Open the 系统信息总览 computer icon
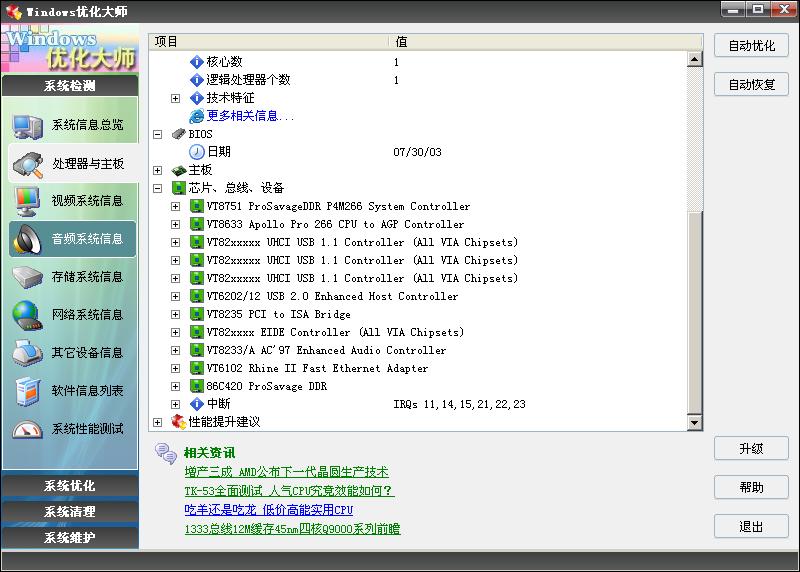The image size is (800, 572). (x=28, y=126)
